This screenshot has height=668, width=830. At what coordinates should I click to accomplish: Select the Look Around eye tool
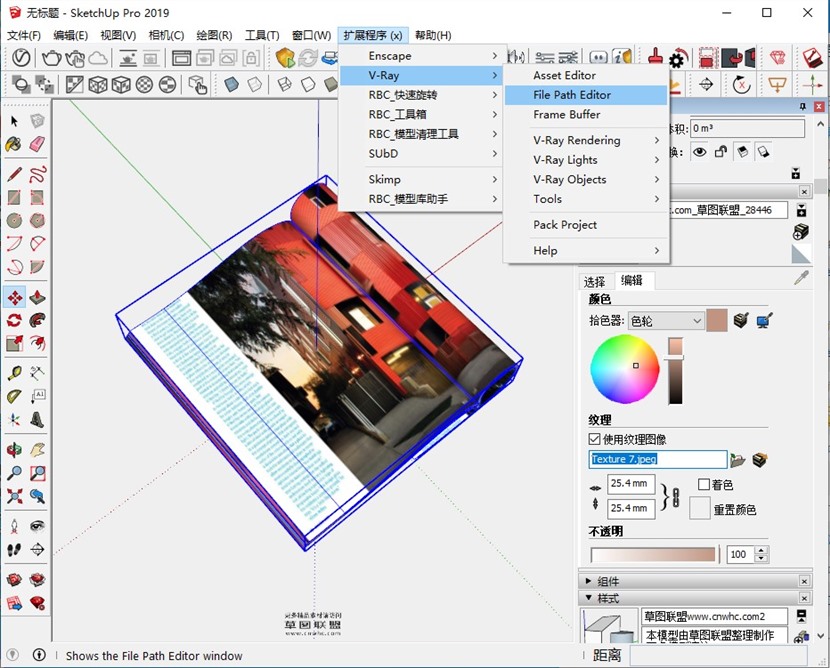(38, 526)
